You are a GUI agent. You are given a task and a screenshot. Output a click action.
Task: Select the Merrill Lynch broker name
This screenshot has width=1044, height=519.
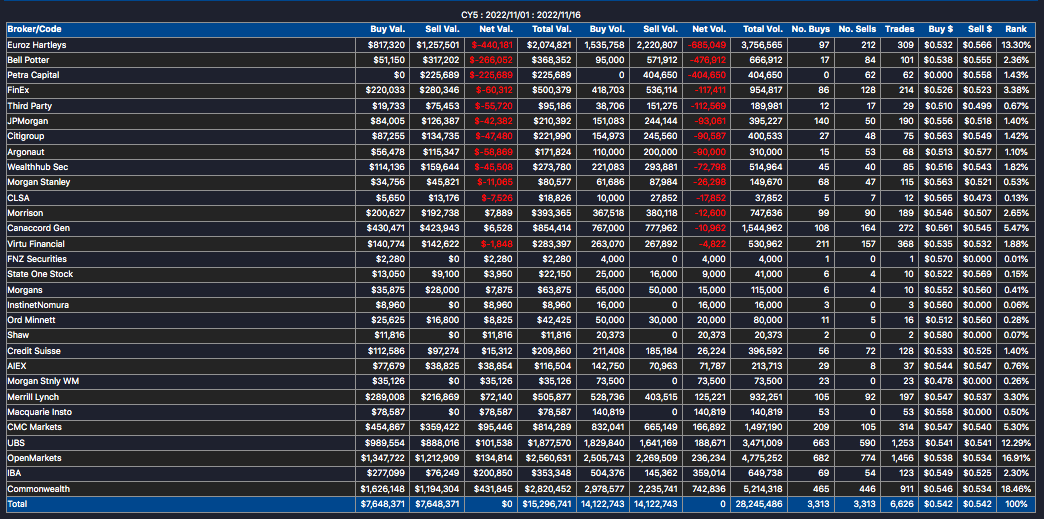coord(33,397)
